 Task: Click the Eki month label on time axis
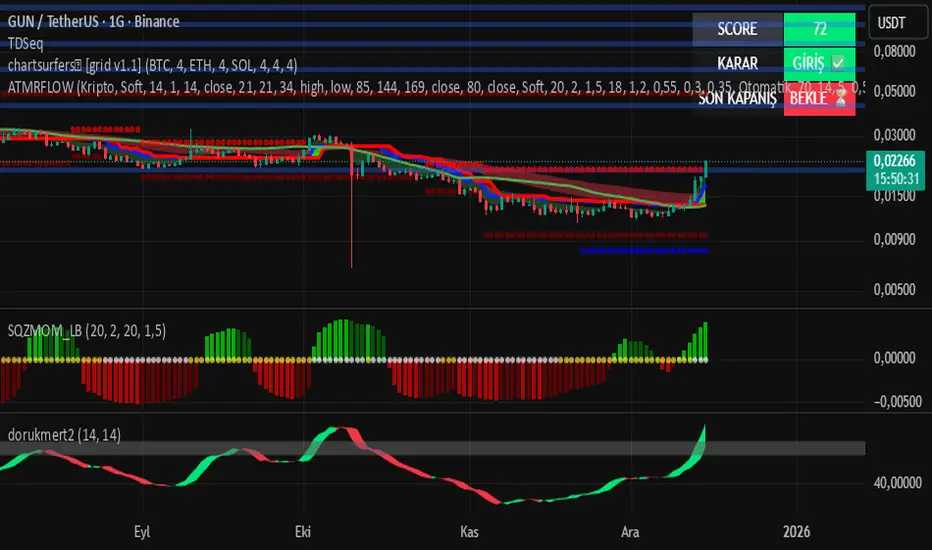click(x=303, y=532)
